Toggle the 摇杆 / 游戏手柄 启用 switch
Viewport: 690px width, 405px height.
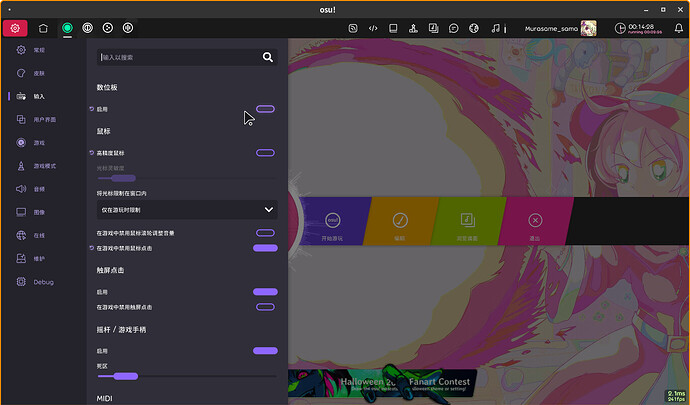tap(265, 350)
